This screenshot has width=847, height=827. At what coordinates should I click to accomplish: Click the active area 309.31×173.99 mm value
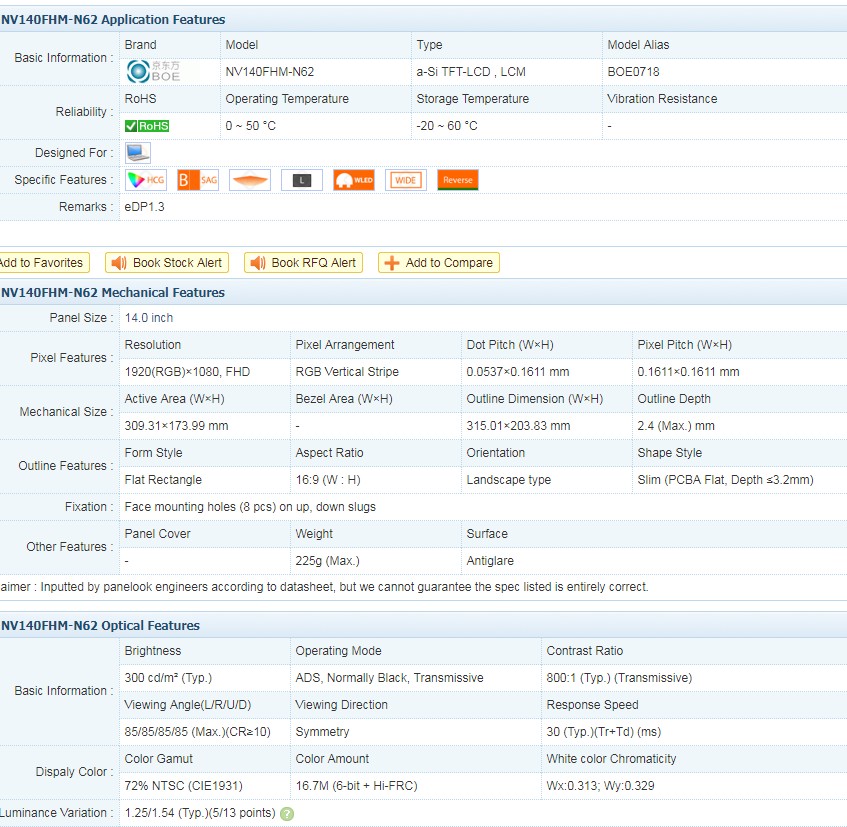click(x=176, y=426)
